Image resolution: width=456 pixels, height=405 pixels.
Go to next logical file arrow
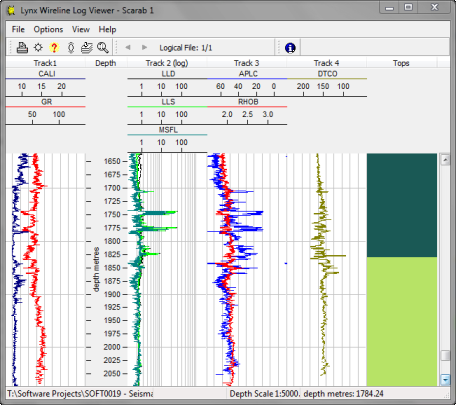144,47
